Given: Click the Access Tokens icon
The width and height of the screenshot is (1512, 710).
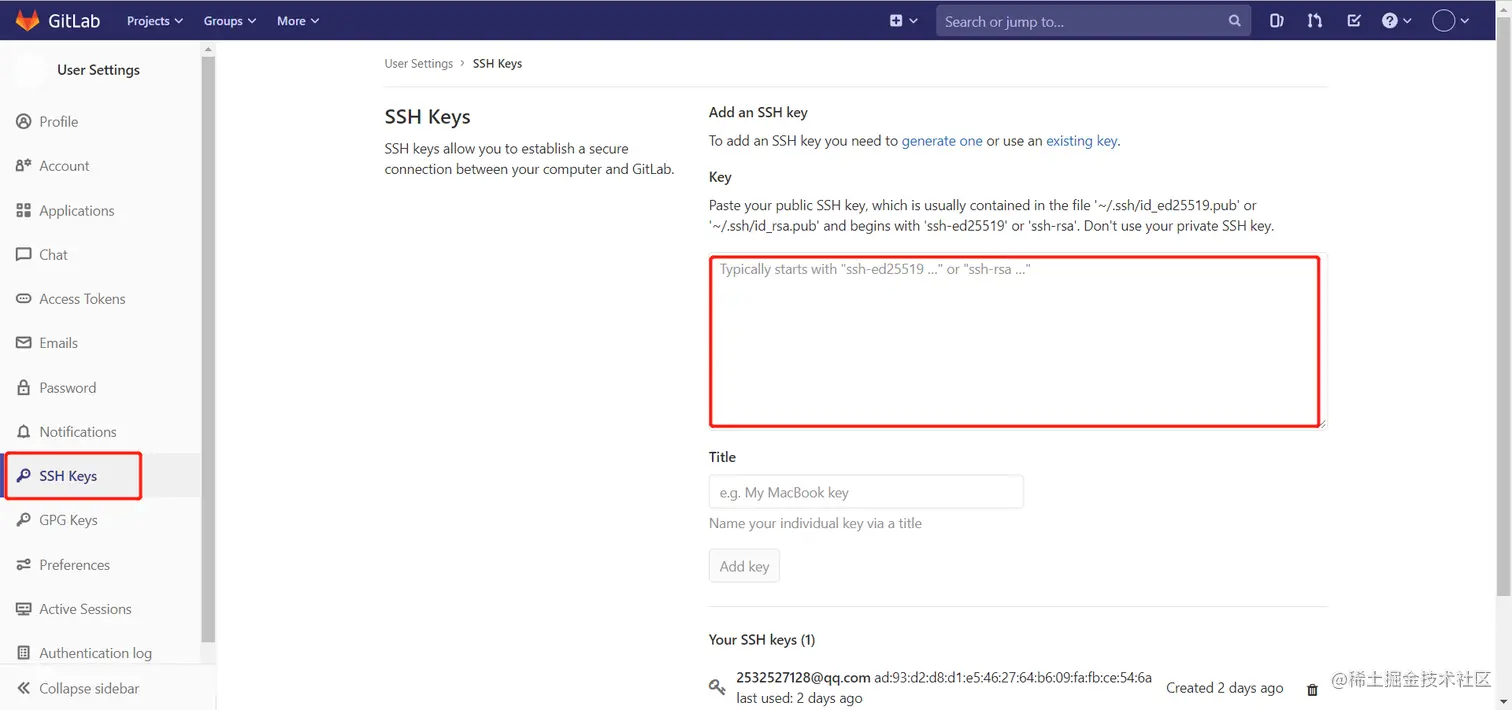Looking at the screenshot, I should [24, 299].
